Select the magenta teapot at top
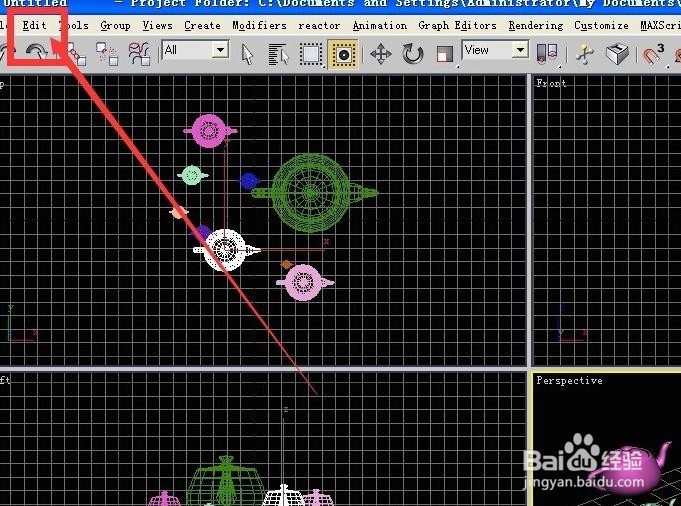681x506 pixels. [x=210, y=131]
